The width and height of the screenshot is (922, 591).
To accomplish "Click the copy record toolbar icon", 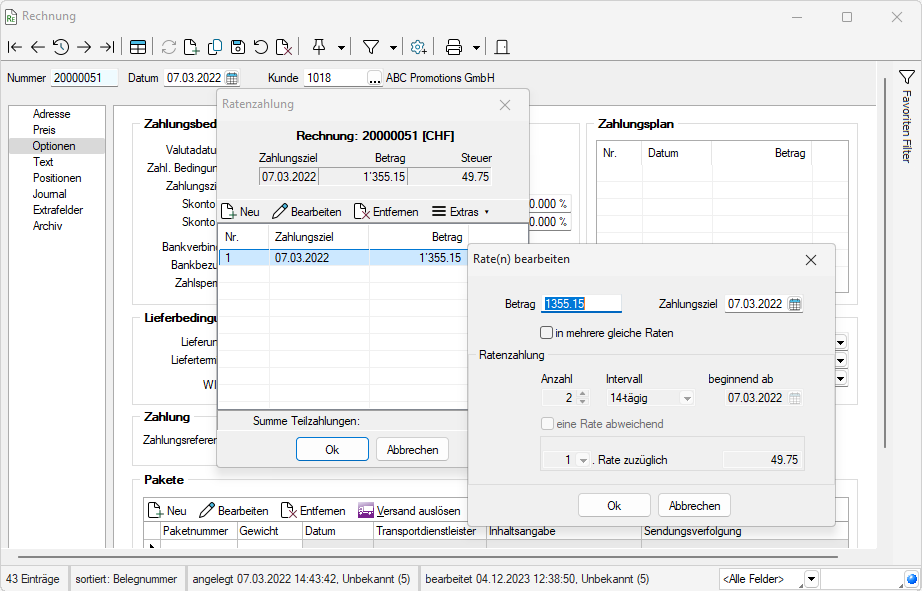I will (x=215, y=47).
